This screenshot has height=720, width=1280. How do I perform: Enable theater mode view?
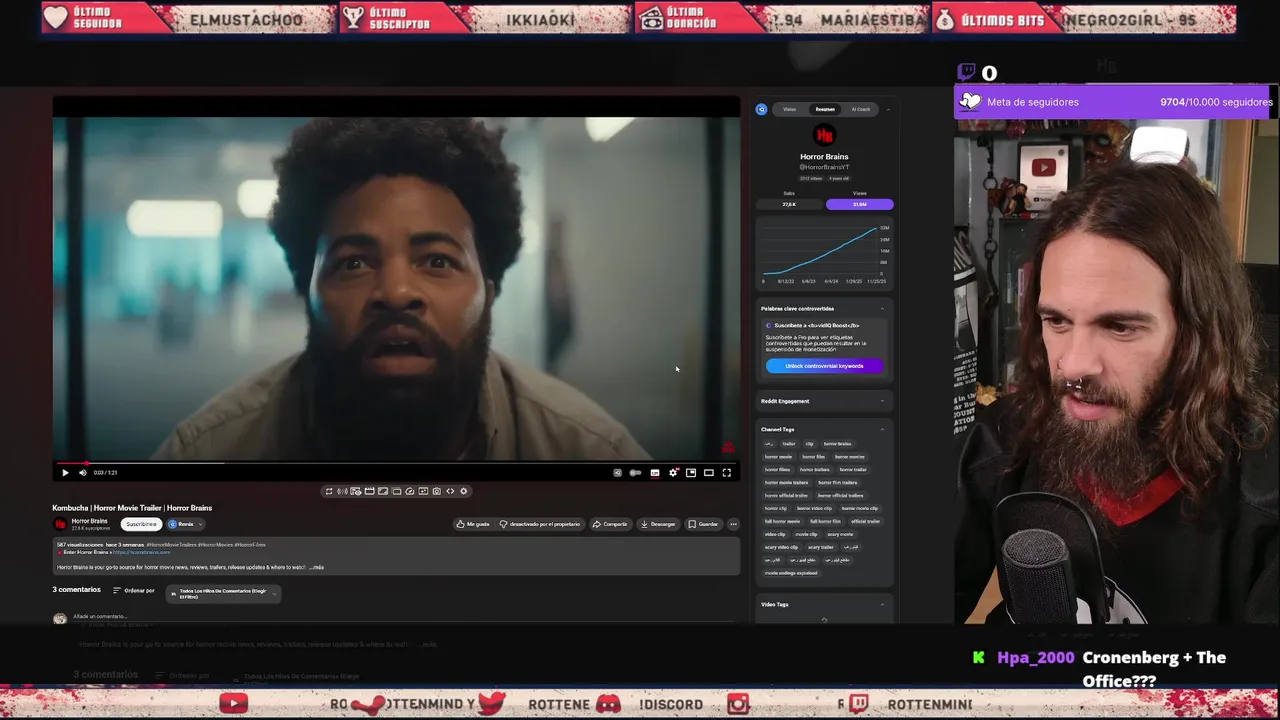tap(709, 473)
